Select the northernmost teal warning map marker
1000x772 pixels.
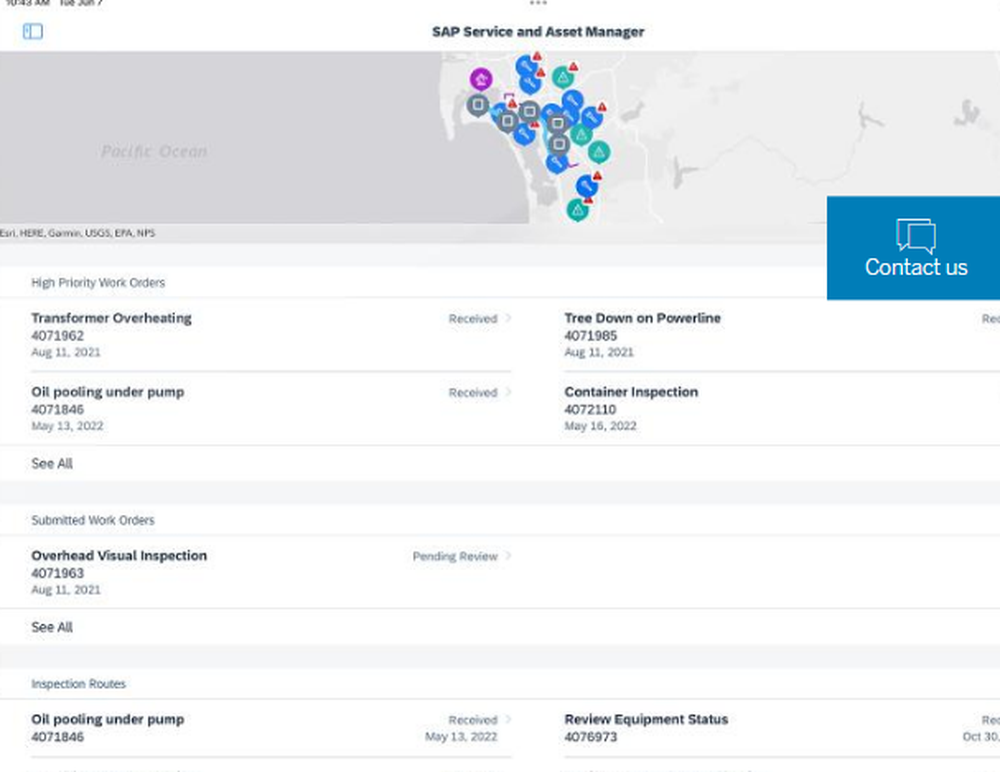(563, 77)
